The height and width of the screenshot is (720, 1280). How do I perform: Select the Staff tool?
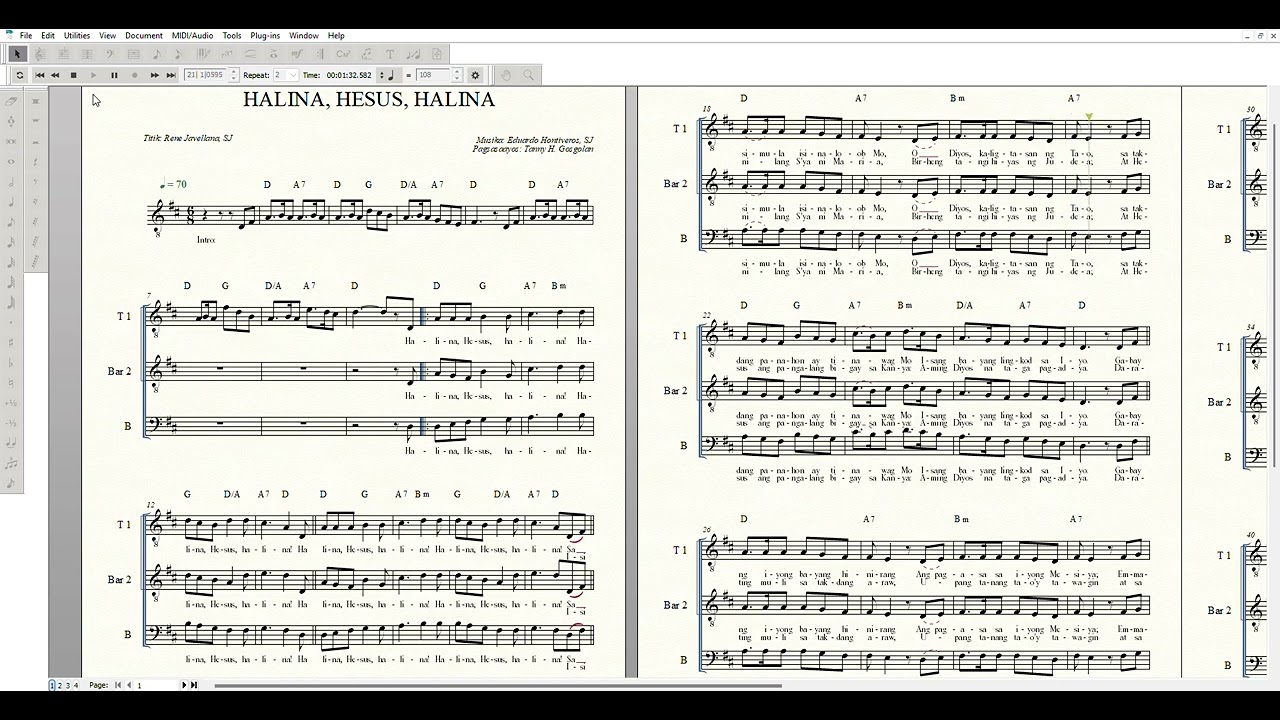[41, 54]
